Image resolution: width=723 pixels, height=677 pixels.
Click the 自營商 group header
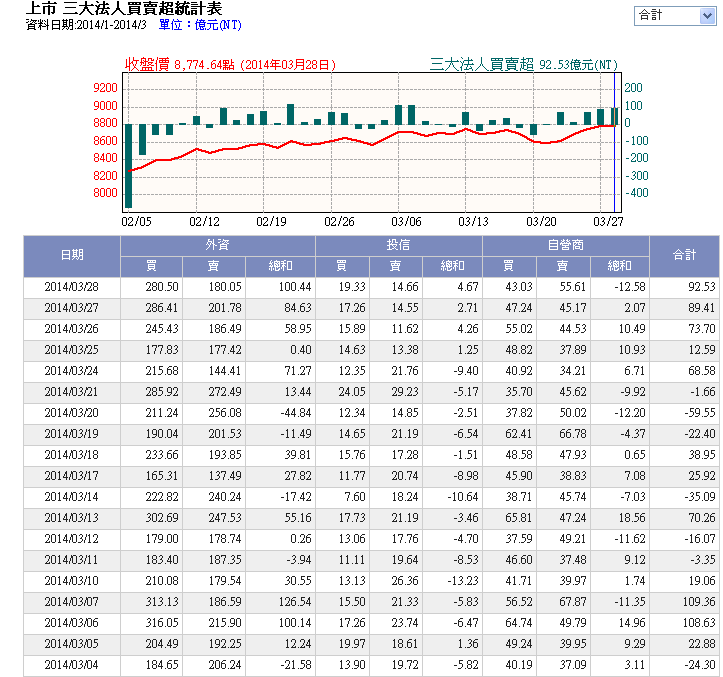tap(566, 246)
